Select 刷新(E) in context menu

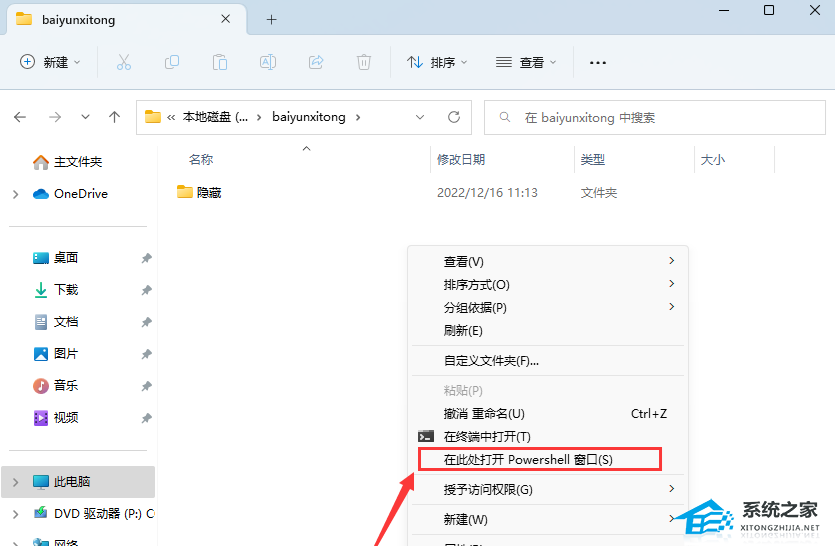point(463,330)
